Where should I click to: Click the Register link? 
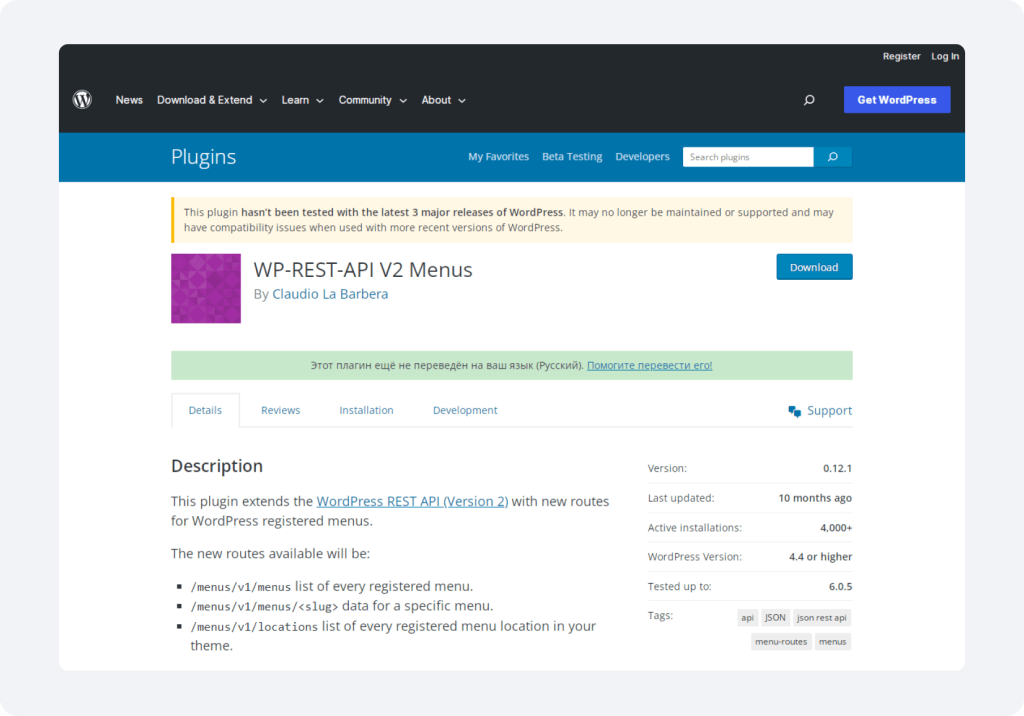(901, 56)
